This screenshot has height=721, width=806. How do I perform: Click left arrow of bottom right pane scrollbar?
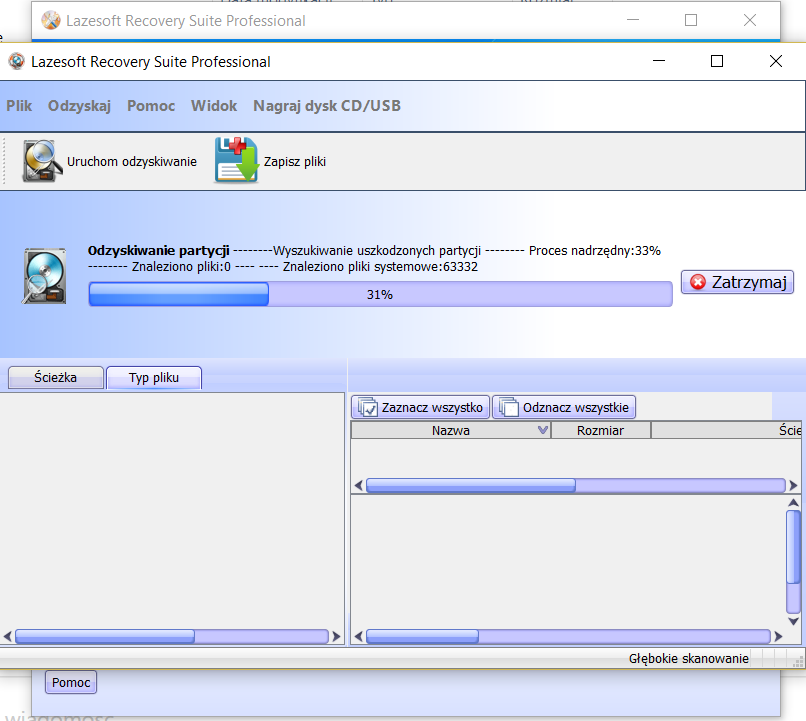tap(359, 636)
